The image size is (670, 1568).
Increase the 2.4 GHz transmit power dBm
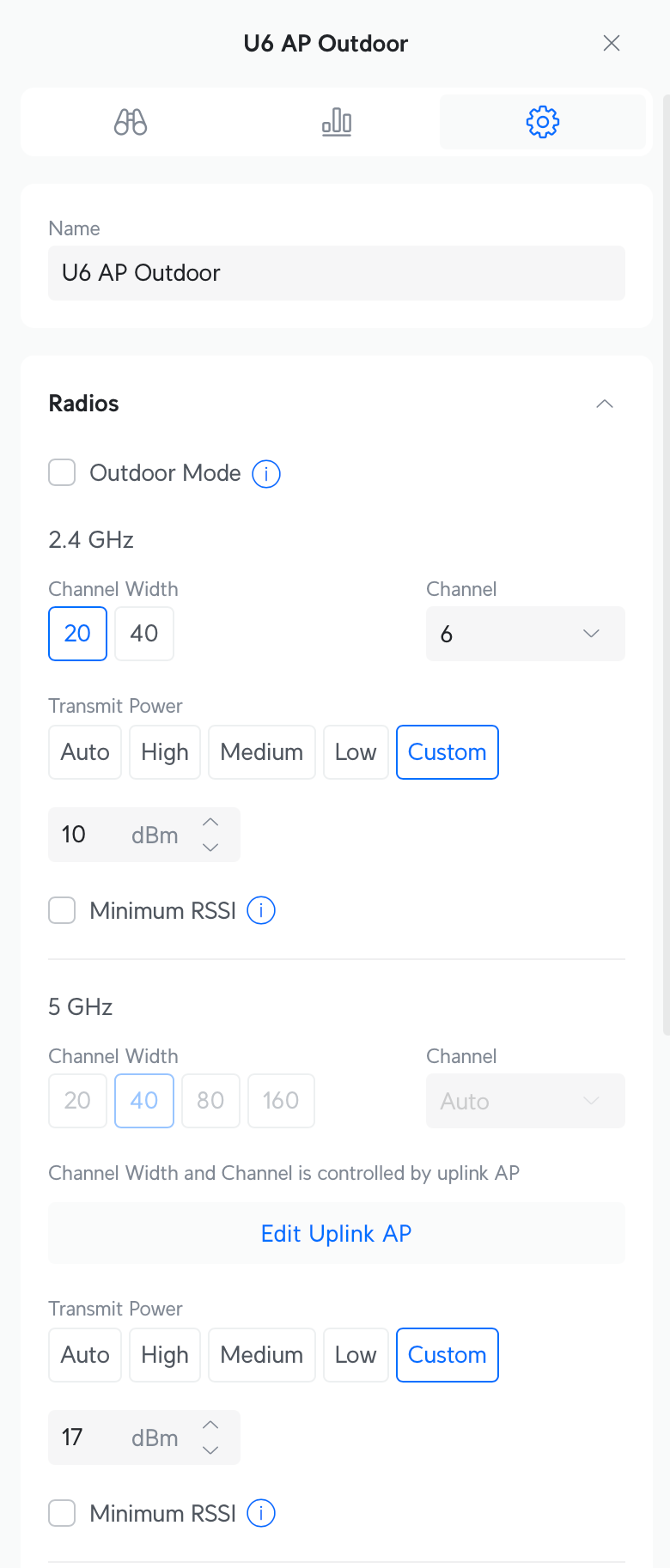tap(210, 823)
